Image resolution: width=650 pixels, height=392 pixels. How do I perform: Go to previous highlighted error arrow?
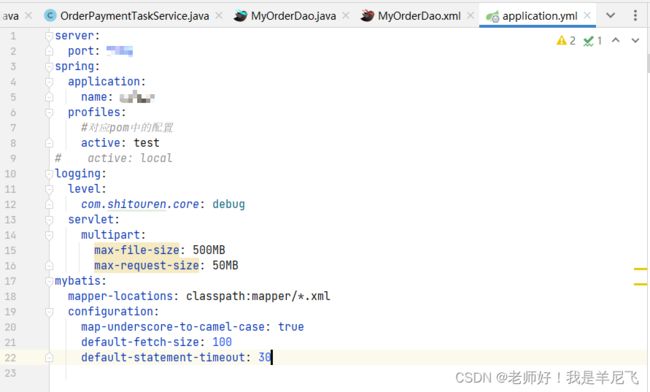pos(616,40)
